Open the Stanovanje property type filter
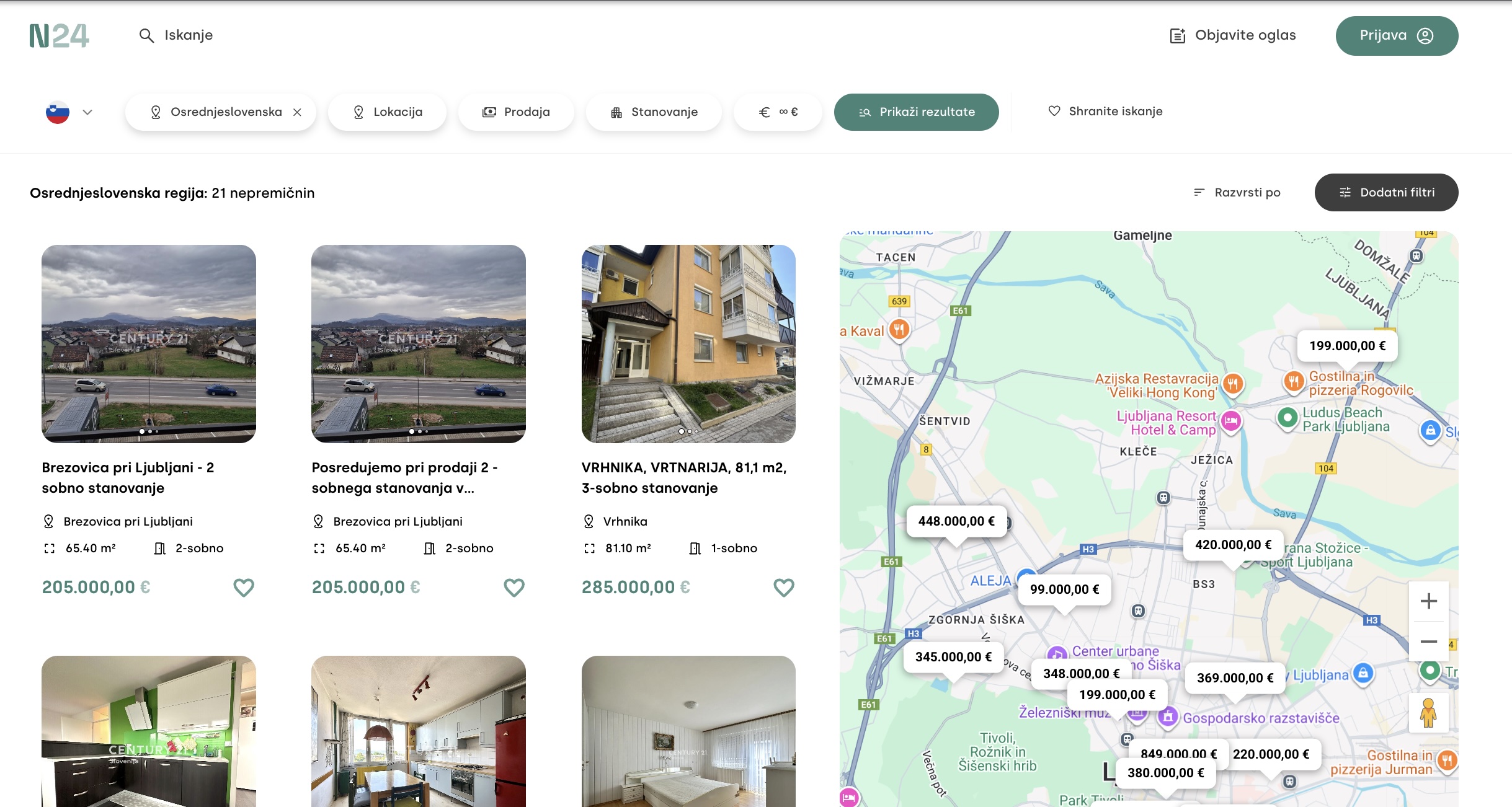The width and height of the screenshot is (1512, 807). (x=654, y=112)
